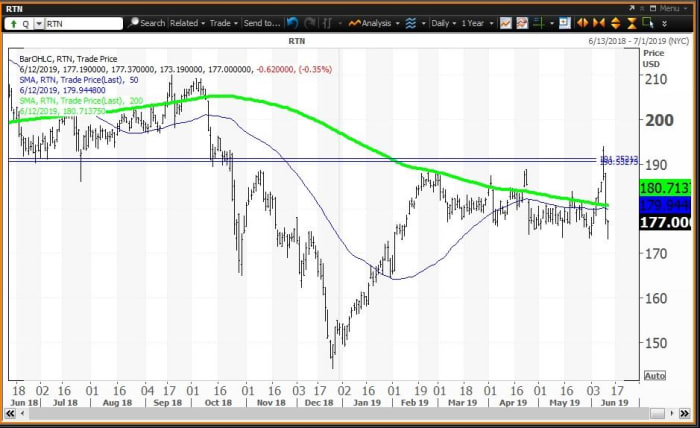Click the Jun 19 month axis label

[614, 403]
